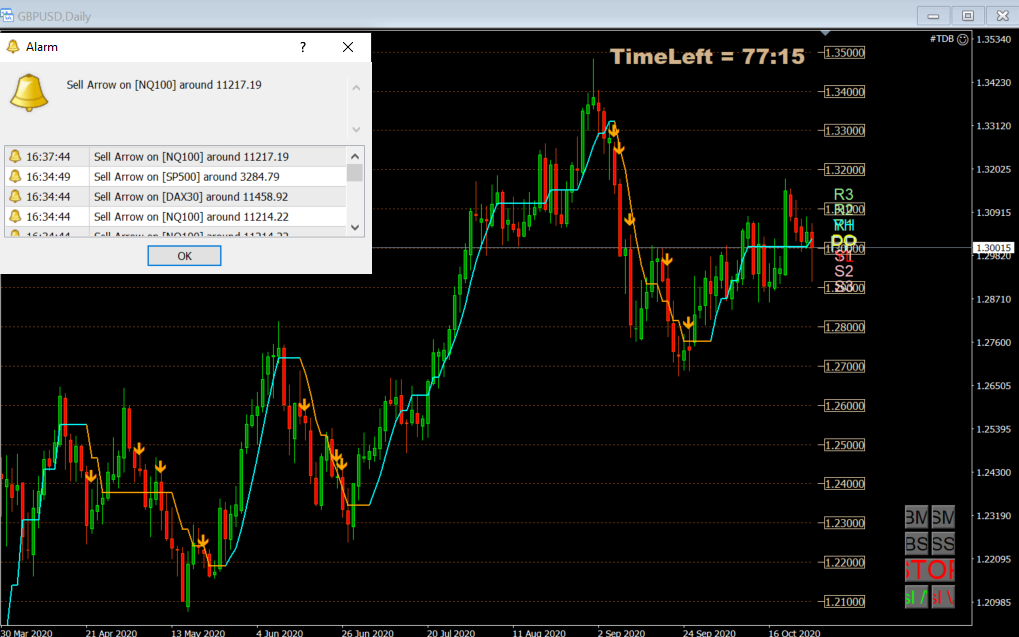Screen dimensions: 1019x637
Task: Select the NQ100 around 11217.19 list row
Action: [x=175, y=157]
